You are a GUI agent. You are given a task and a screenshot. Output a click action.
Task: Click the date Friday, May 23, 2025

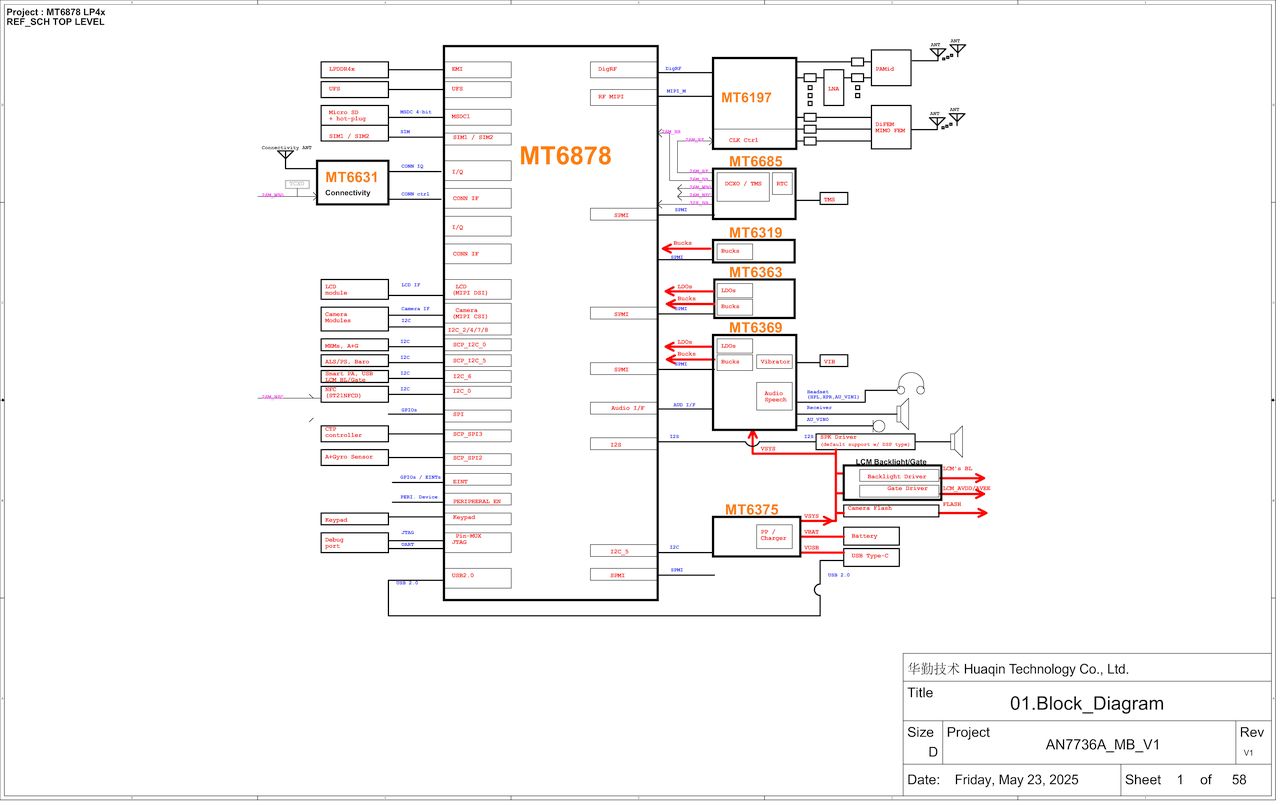click(1017, 780)
